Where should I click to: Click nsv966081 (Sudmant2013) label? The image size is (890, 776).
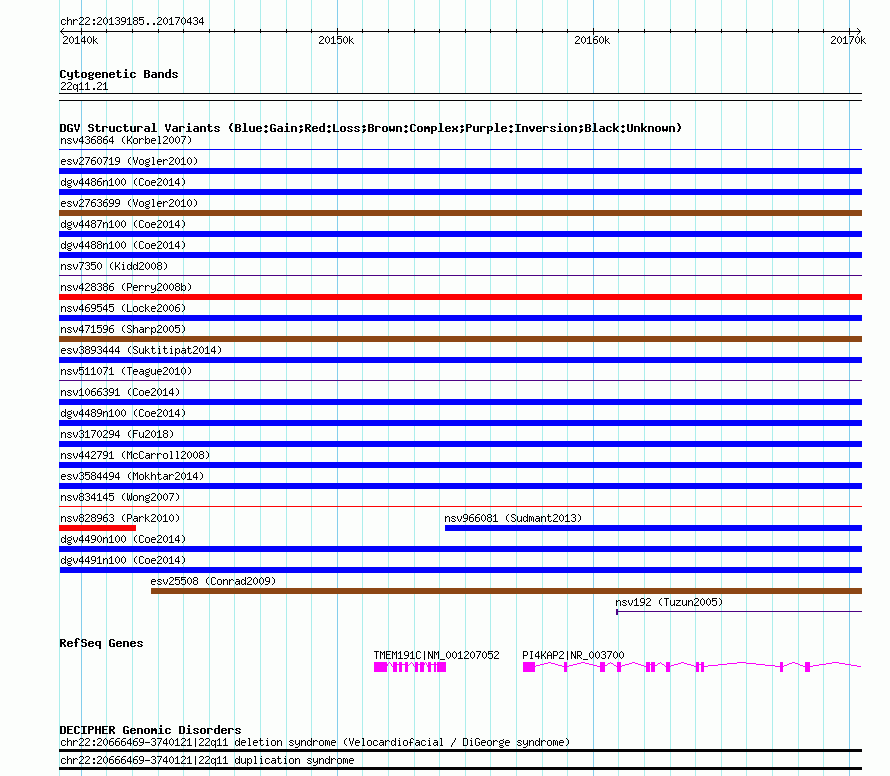point(513,518)
